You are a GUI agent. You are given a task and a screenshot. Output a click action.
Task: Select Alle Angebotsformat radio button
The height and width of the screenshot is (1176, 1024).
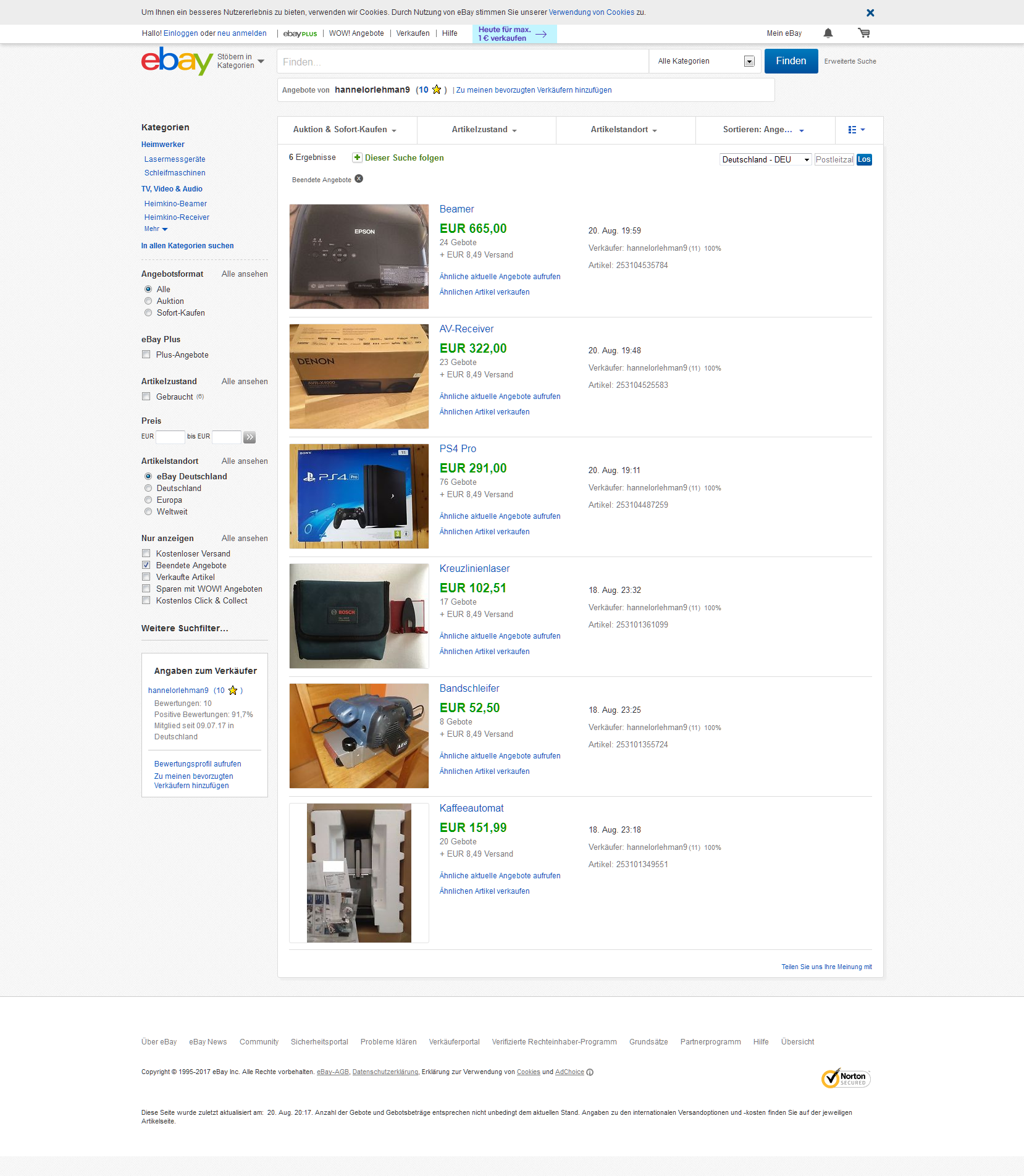[x=148, y=289]
